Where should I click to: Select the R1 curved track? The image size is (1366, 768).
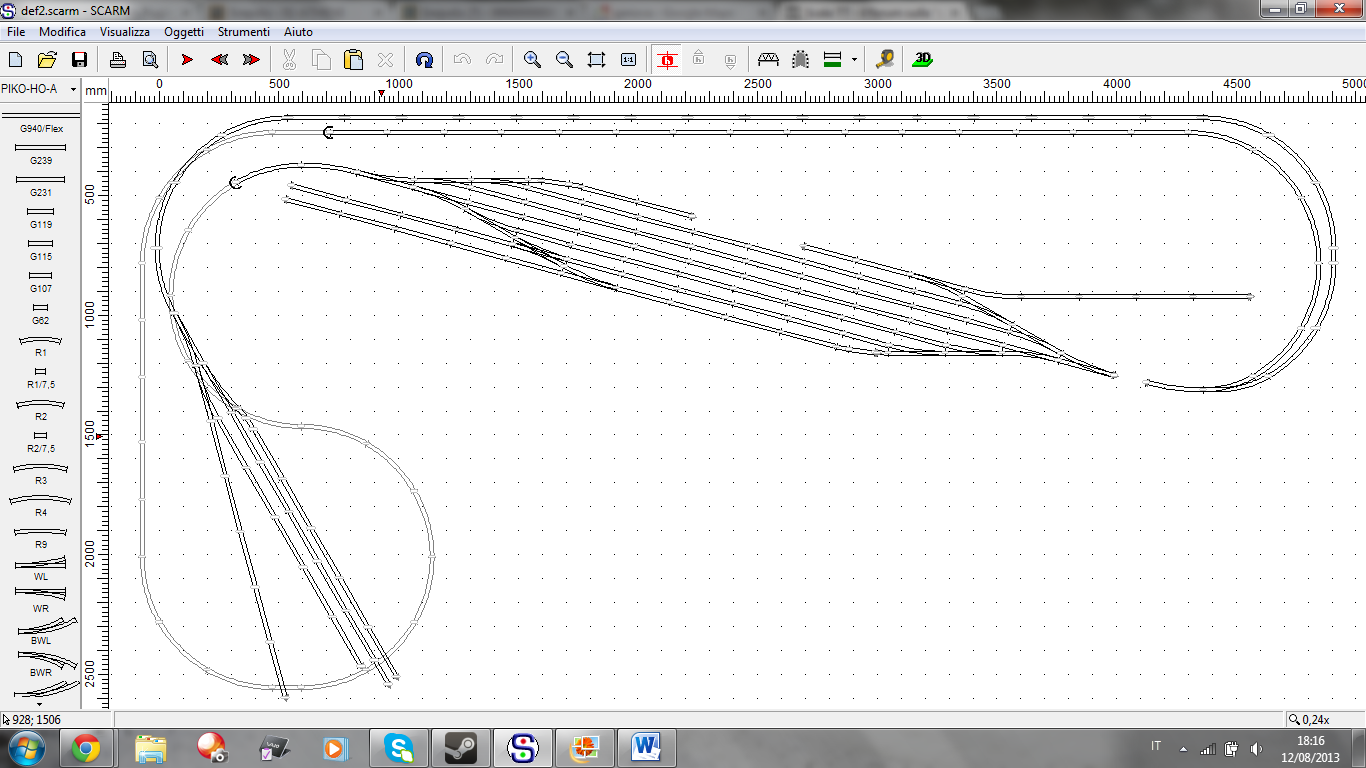pyautogui.click(x=40, y=345)
